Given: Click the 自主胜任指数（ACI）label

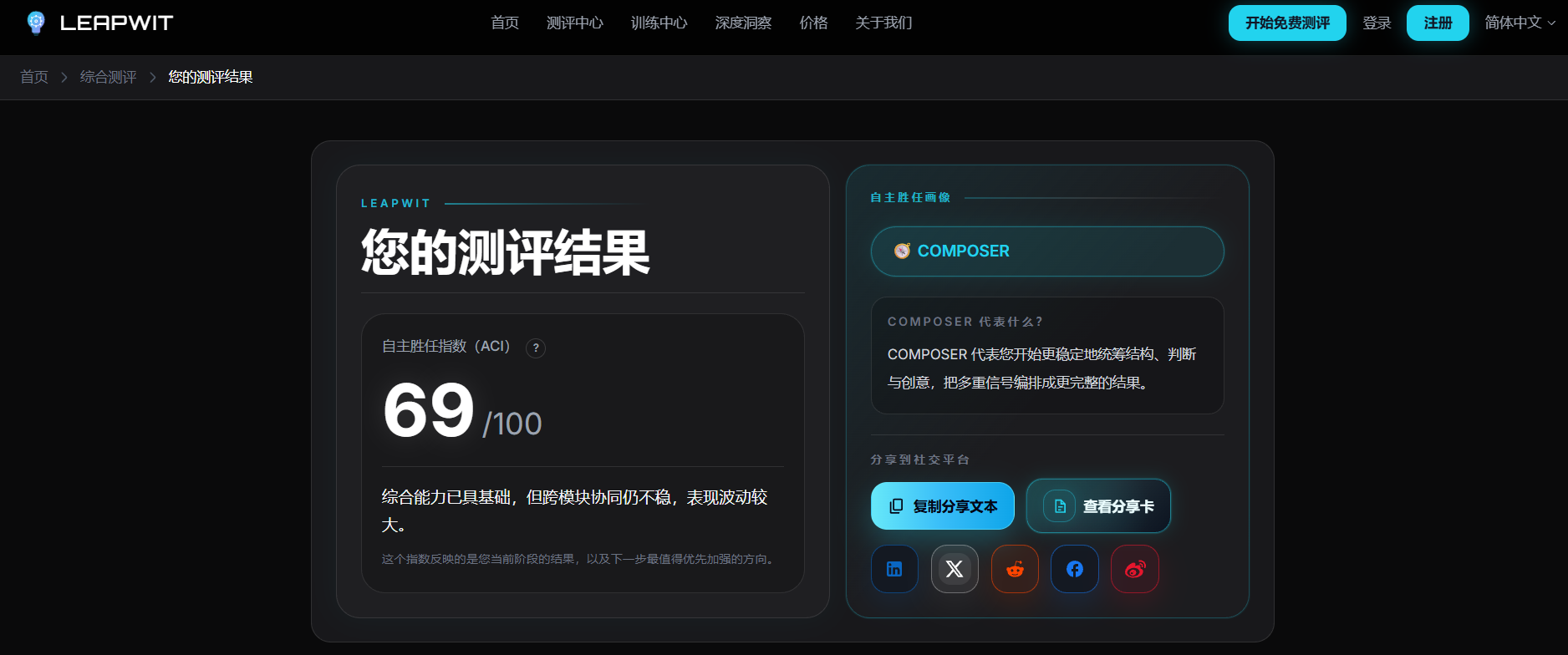Looking at the screenshot, I should [446, 346].
